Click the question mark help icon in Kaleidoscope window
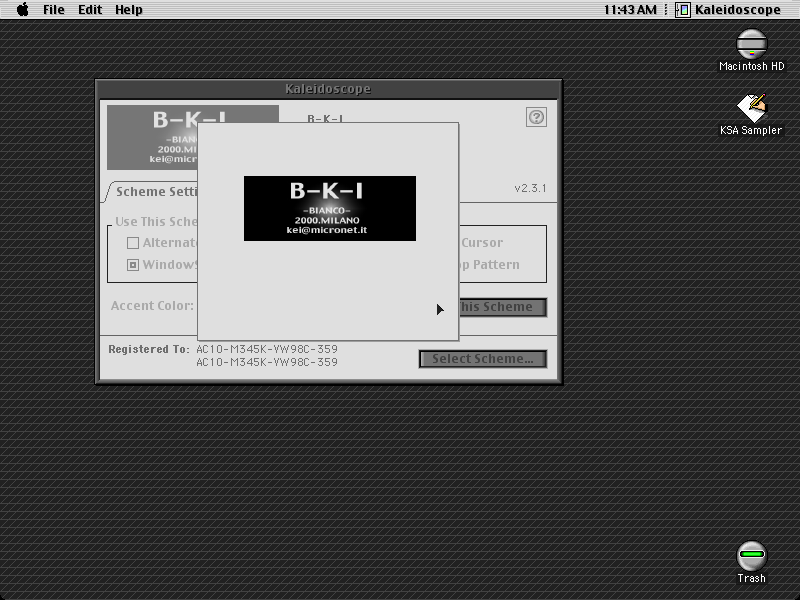 (536, 117)
